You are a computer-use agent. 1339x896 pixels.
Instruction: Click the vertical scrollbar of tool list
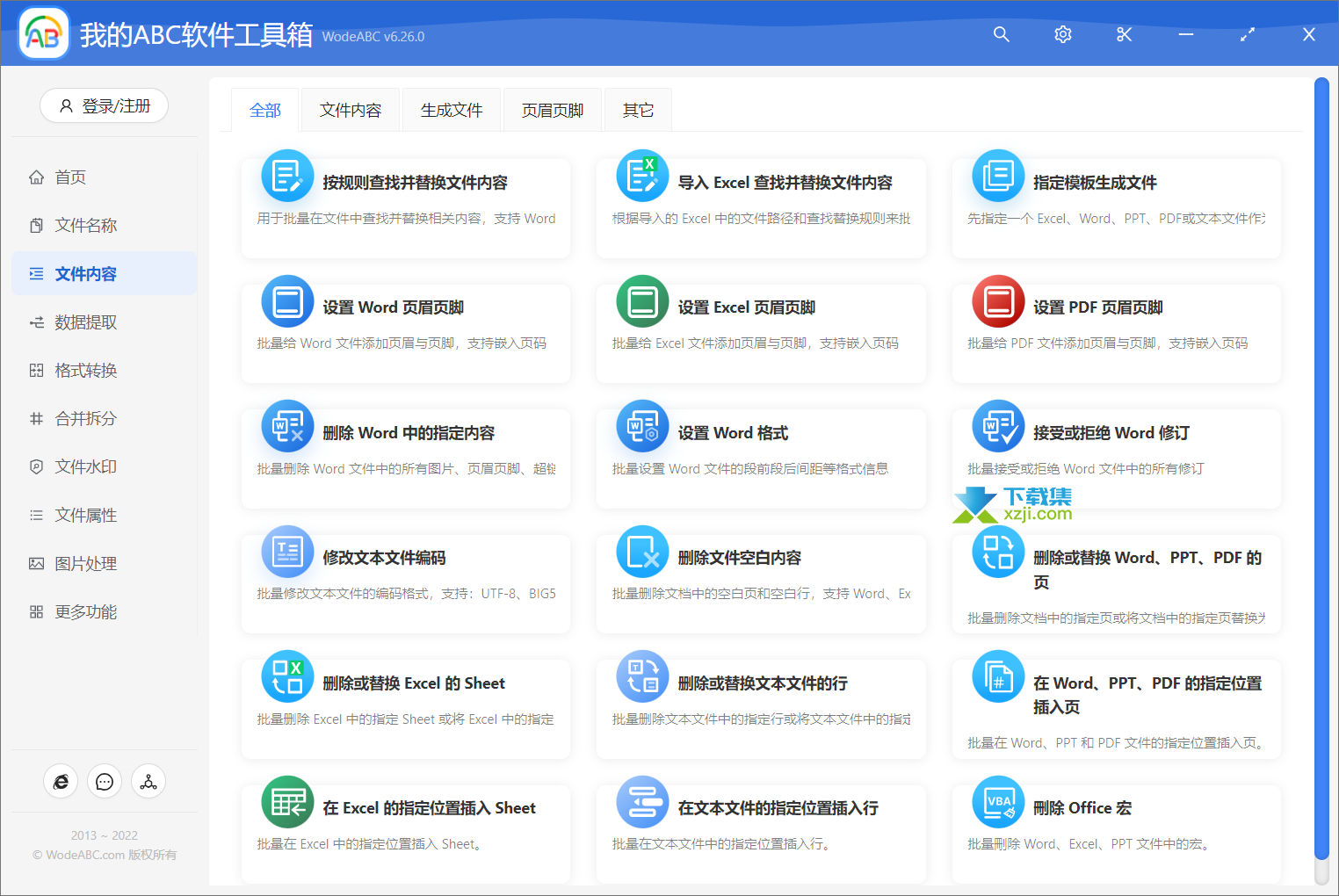pos(1321,469)
